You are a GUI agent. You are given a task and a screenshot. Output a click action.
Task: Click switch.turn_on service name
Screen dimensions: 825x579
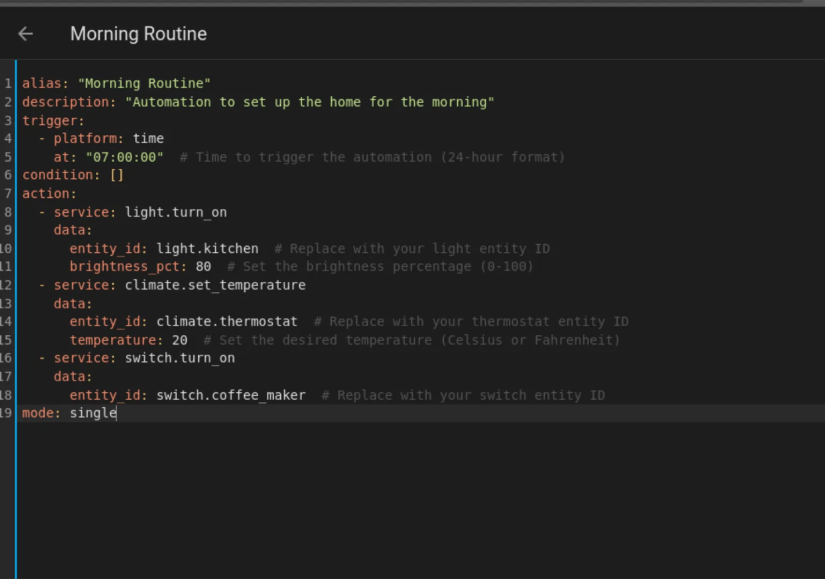179,358
